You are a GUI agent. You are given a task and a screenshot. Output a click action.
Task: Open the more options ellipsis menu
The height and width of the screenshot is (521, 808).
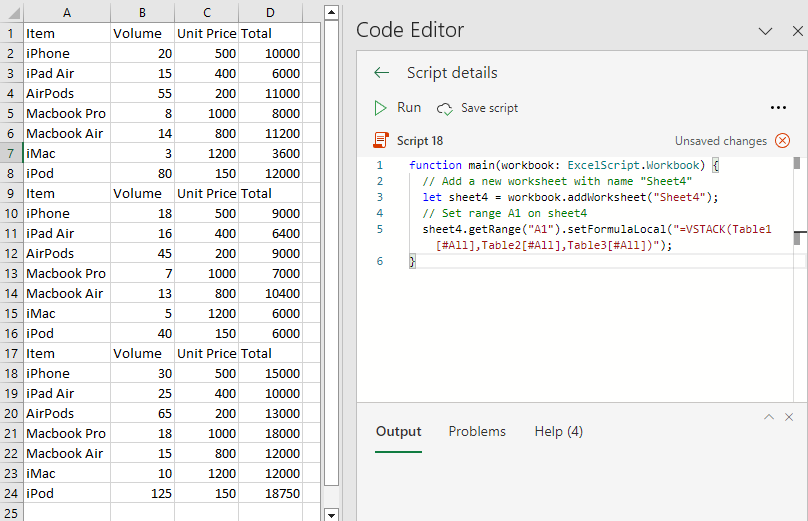click(x=778, y=108)
